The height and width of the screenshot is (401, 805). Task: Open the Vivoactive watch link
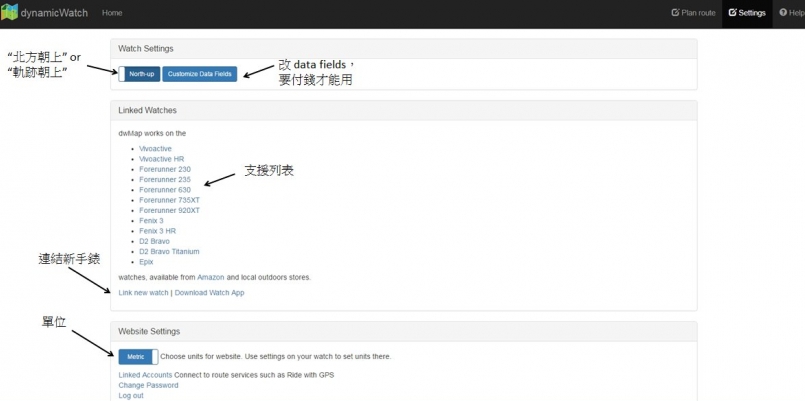click(155, 148)
